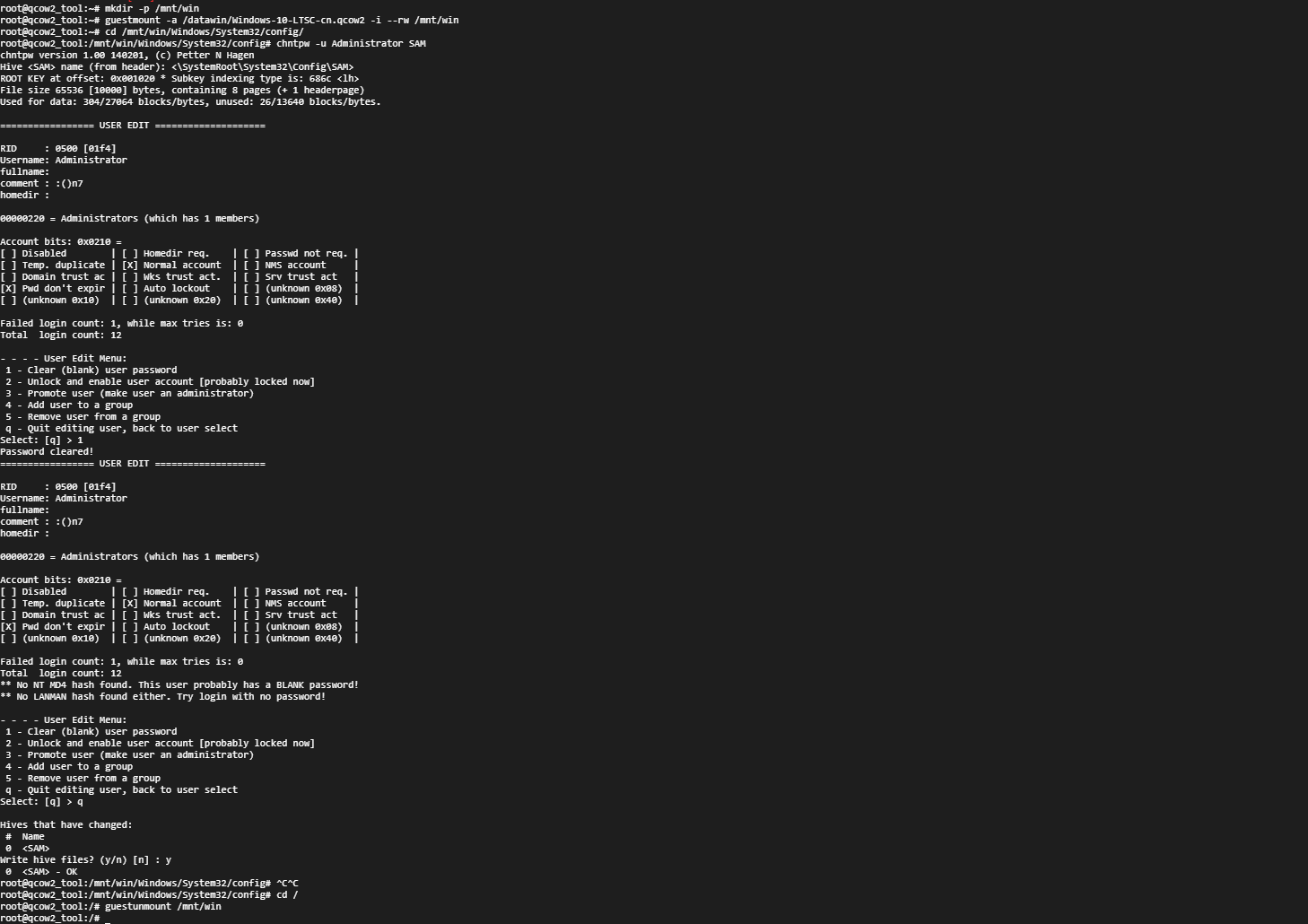Click the 'guestunmount /mnt/win' command line
1308x924 pixels.
click(162, 906)
